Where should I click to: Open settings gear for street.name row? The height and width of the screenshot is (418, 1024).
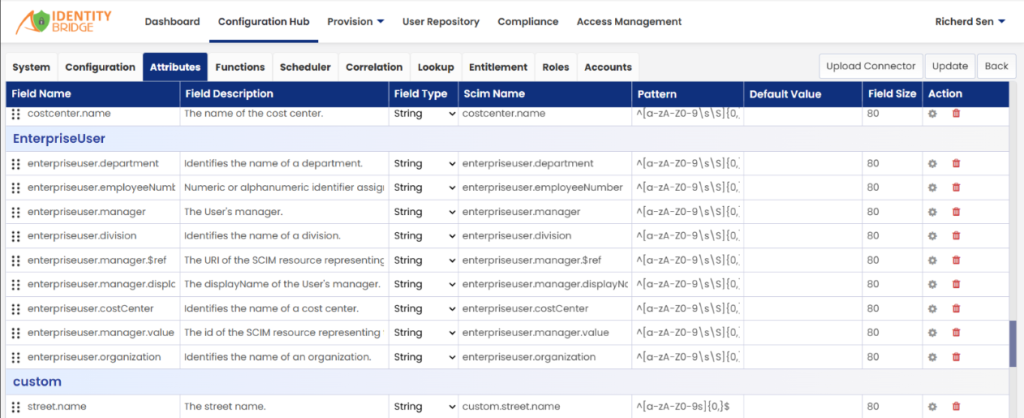(x=933, y=406)
